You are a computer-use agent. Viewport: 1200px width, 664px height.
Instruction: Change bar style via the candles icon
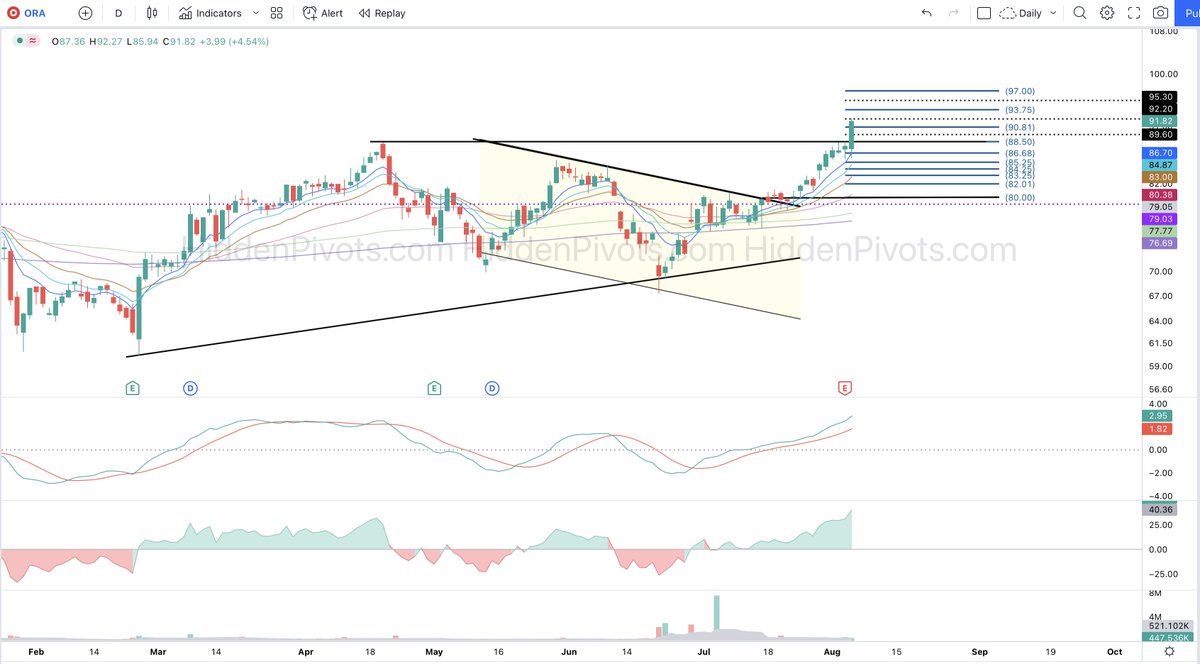(x=151, y=13)
